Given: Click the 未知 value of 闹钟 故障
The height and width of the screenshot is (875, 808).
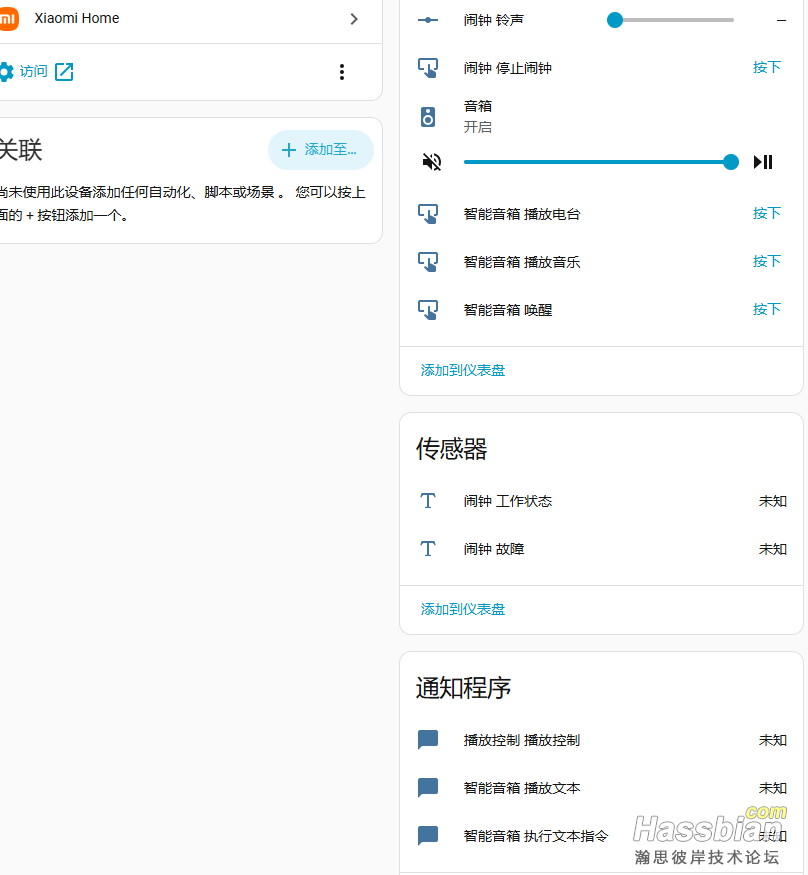Looking at the screenshot, I should pos(772,549).
